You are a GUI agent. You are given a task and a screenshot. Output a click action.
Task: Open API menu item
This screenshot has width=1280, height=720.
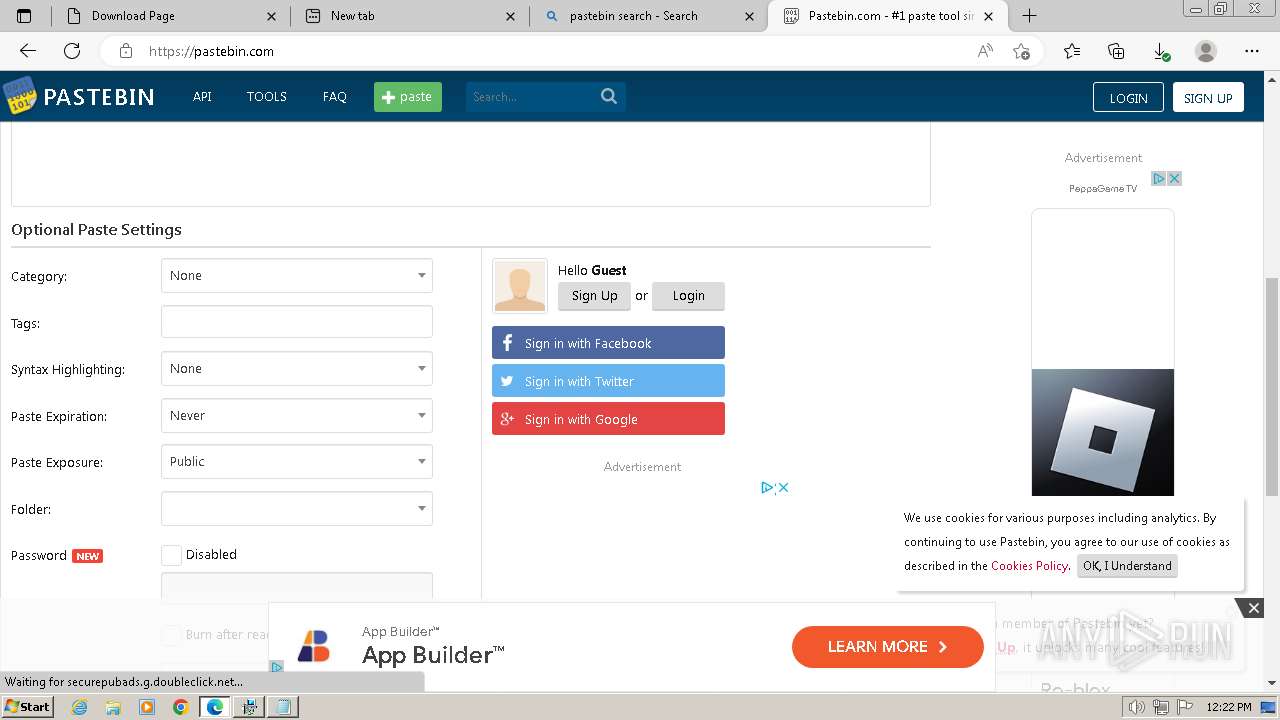pos(202,97)
